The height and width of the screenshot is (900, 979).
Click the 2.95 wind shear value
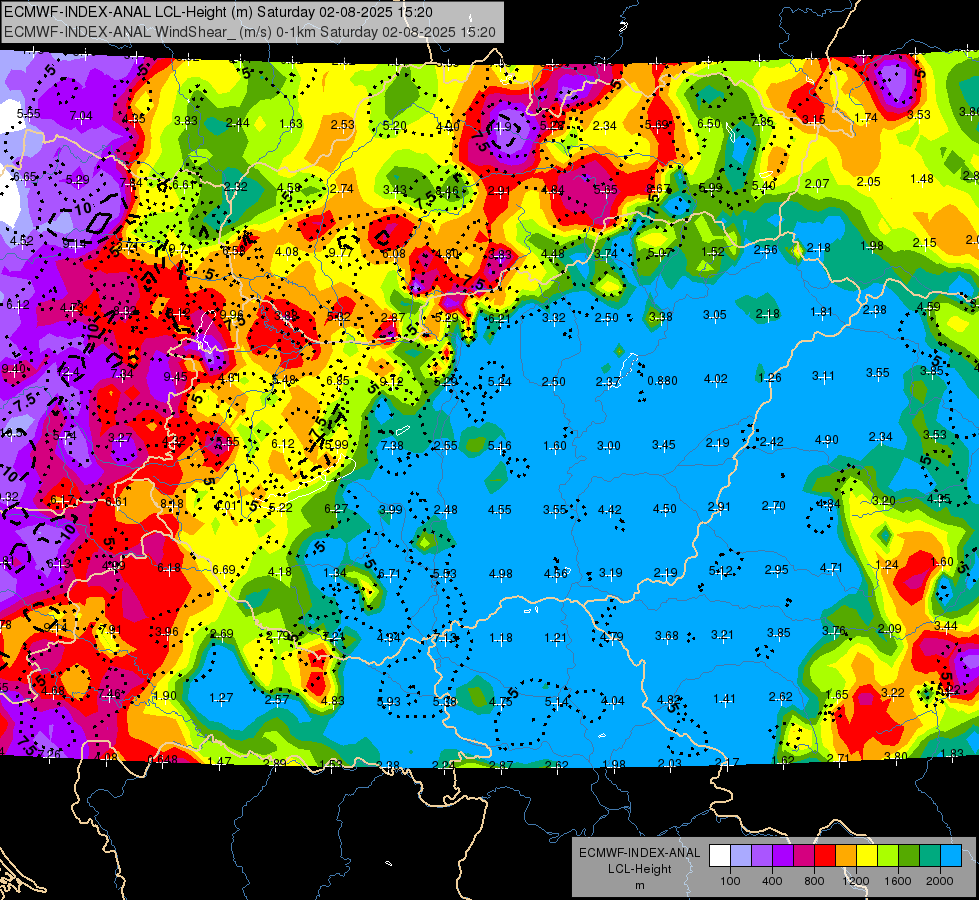[776, 570]
